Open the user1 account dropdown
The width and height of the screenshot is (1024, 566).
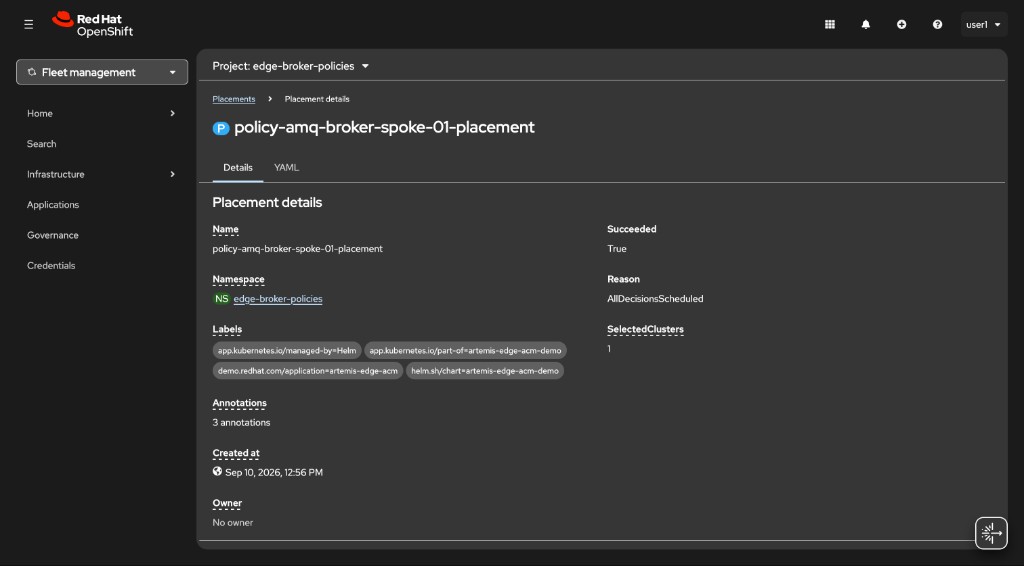pos(983,24)
